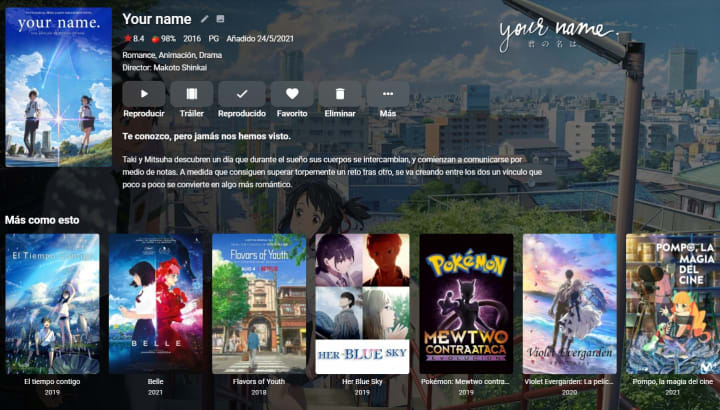Click 'Pompo, la magia del cine' title text
Viewport: 720px width, 410px height.
point(673,382)
